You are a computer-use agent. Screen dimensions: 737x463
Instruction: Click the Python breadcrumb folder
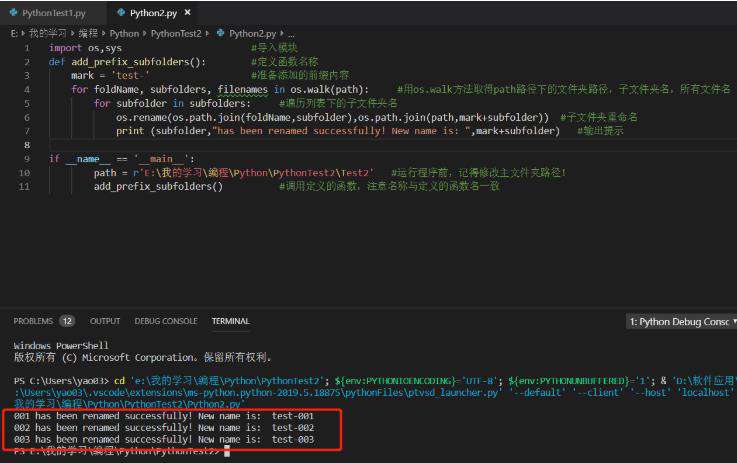tap(124, 33)
